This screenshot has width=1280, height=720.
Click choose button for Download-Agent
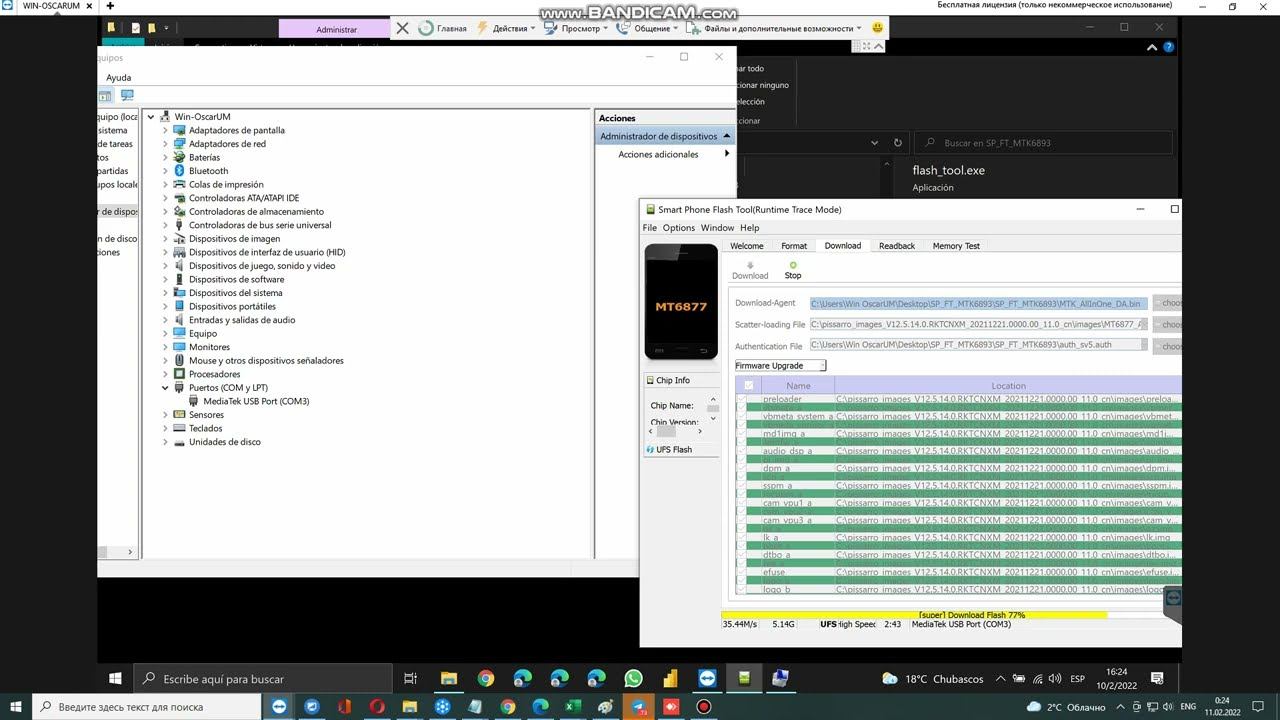tap(1167, 303)
